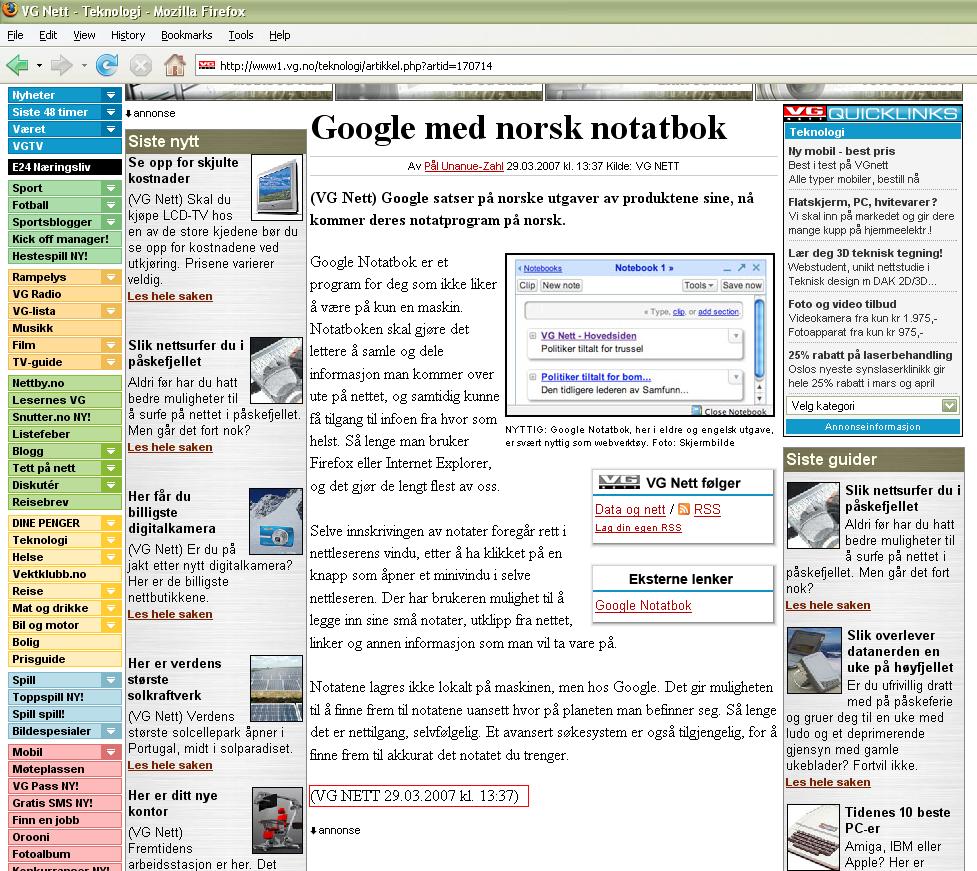Open Les hele saken under datanerden guide
This screenshot has width=977, height=871.
pos(827,782)
